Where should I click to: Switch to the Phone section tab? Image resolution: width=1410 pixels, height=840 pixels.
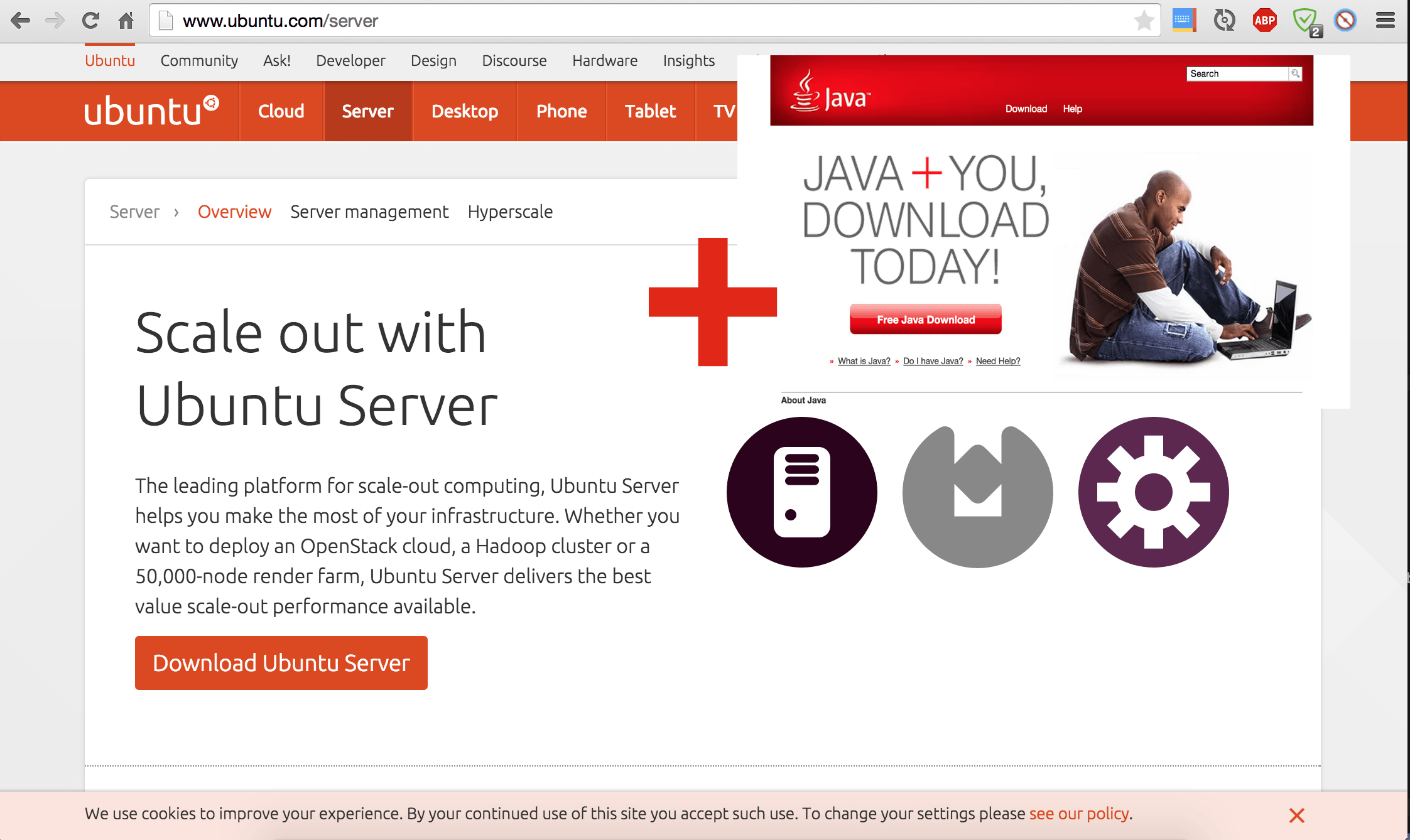(561, 111)
